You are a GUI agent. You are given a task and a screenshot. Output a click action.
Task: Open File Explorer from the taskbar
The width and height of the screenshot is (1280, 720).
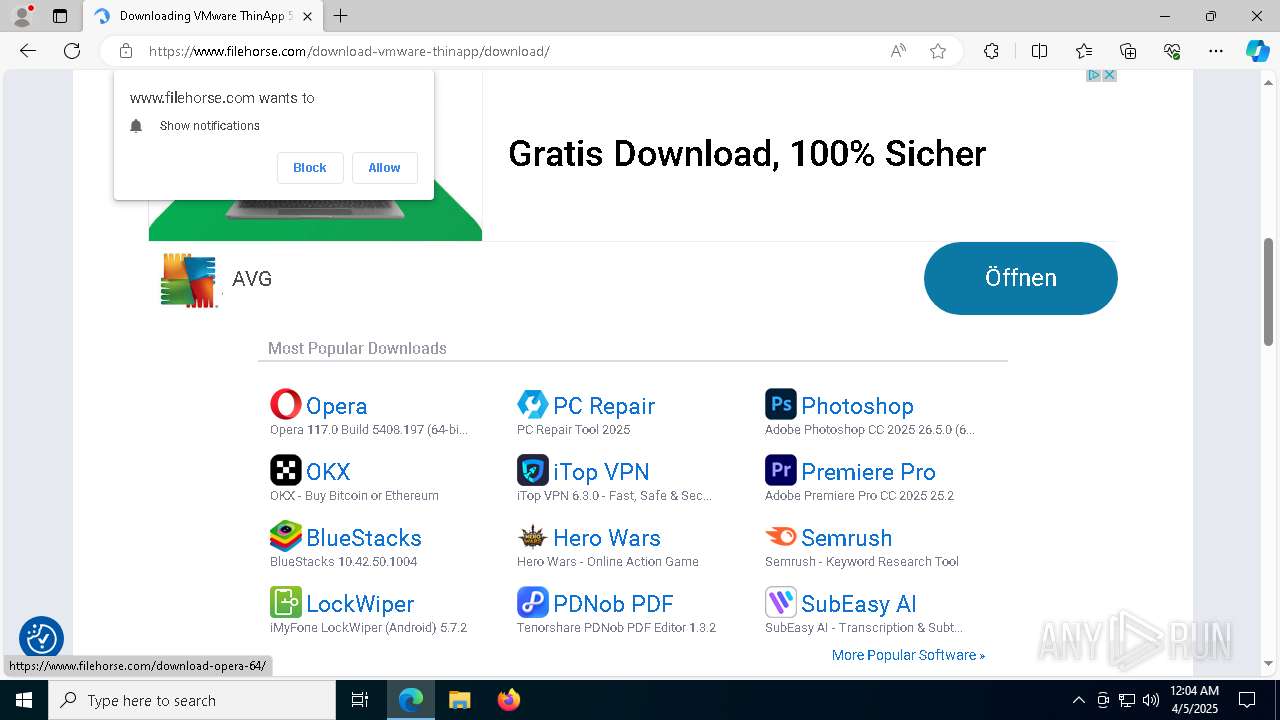[x=459, y=700]
